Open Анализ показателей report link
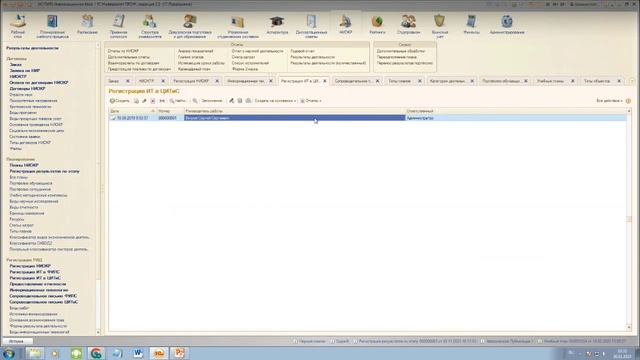The height and width of the screenshot is (360, 640). [196, 51]
